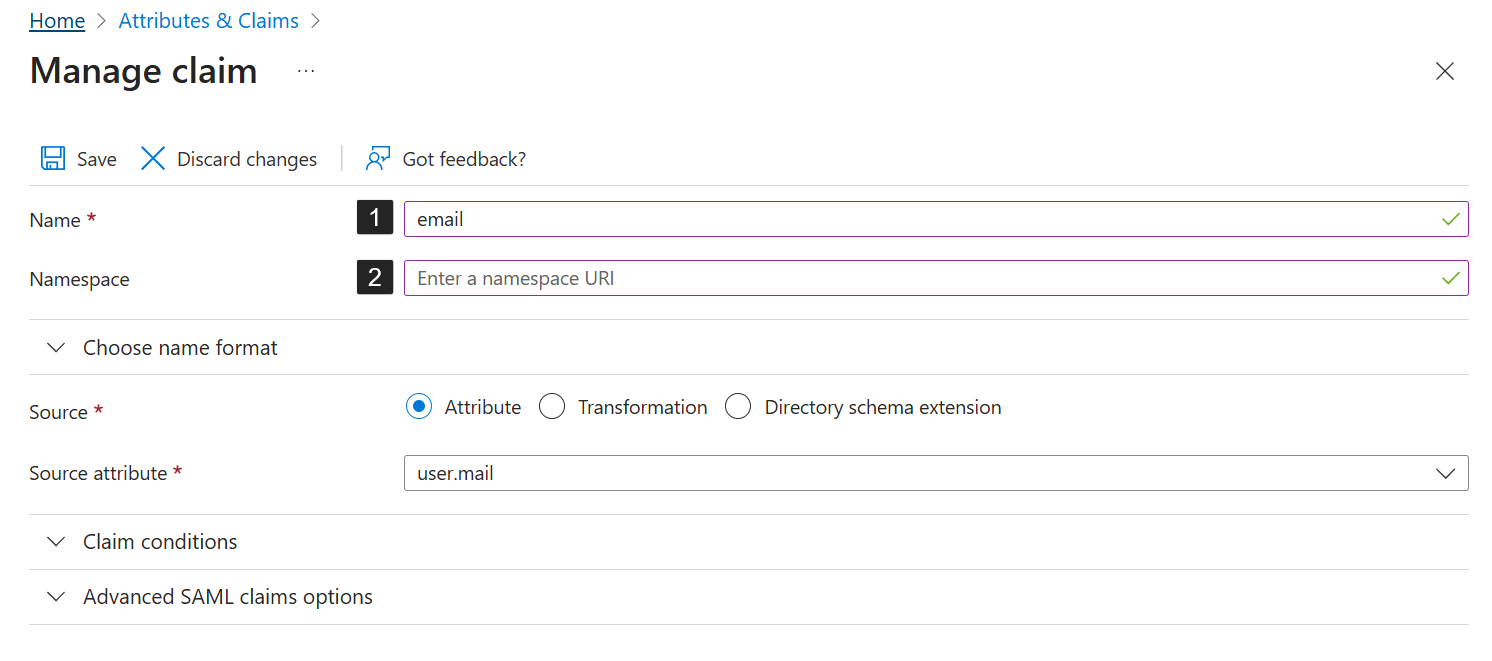Click Discard changes text

[247, 159]
